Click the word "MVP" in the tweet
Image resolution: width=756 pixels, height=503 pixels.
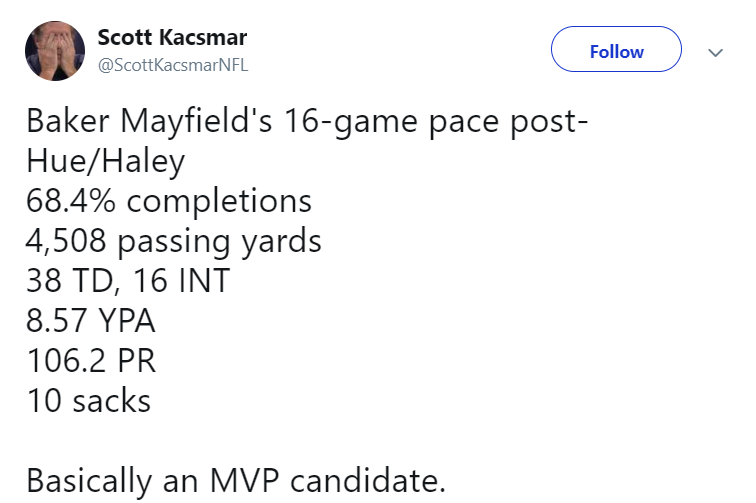pyautogui.click(x=245, y=481)
